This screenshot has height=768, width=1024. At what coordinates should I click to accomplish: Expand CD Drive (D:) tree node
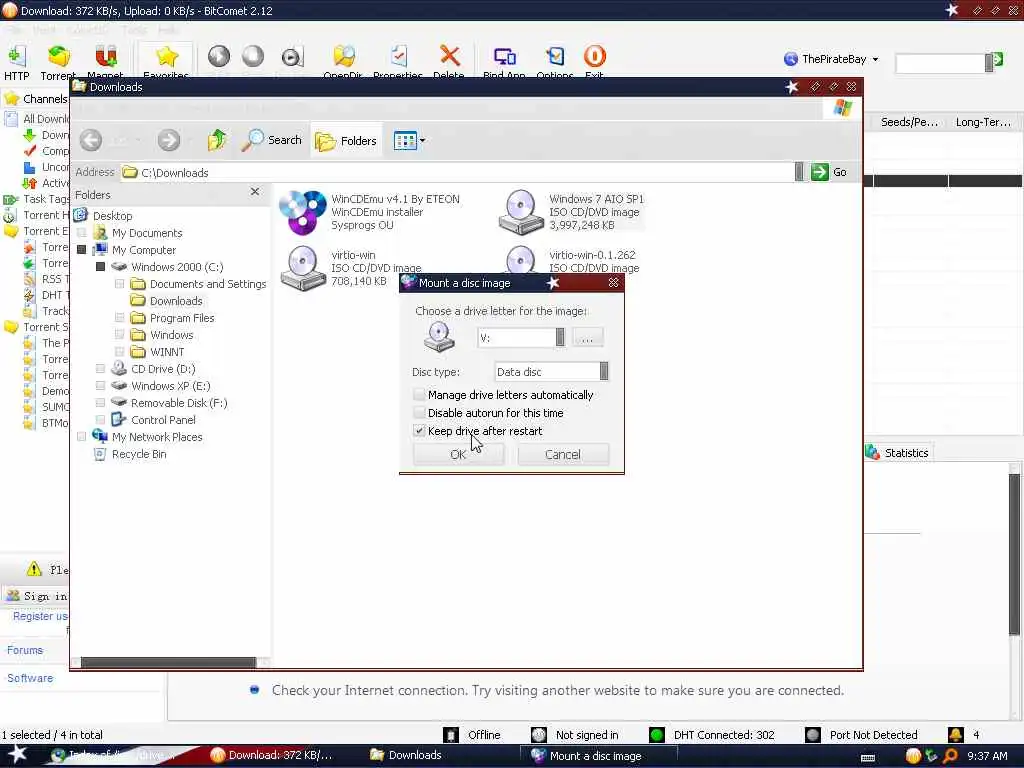tap(101, 368)
